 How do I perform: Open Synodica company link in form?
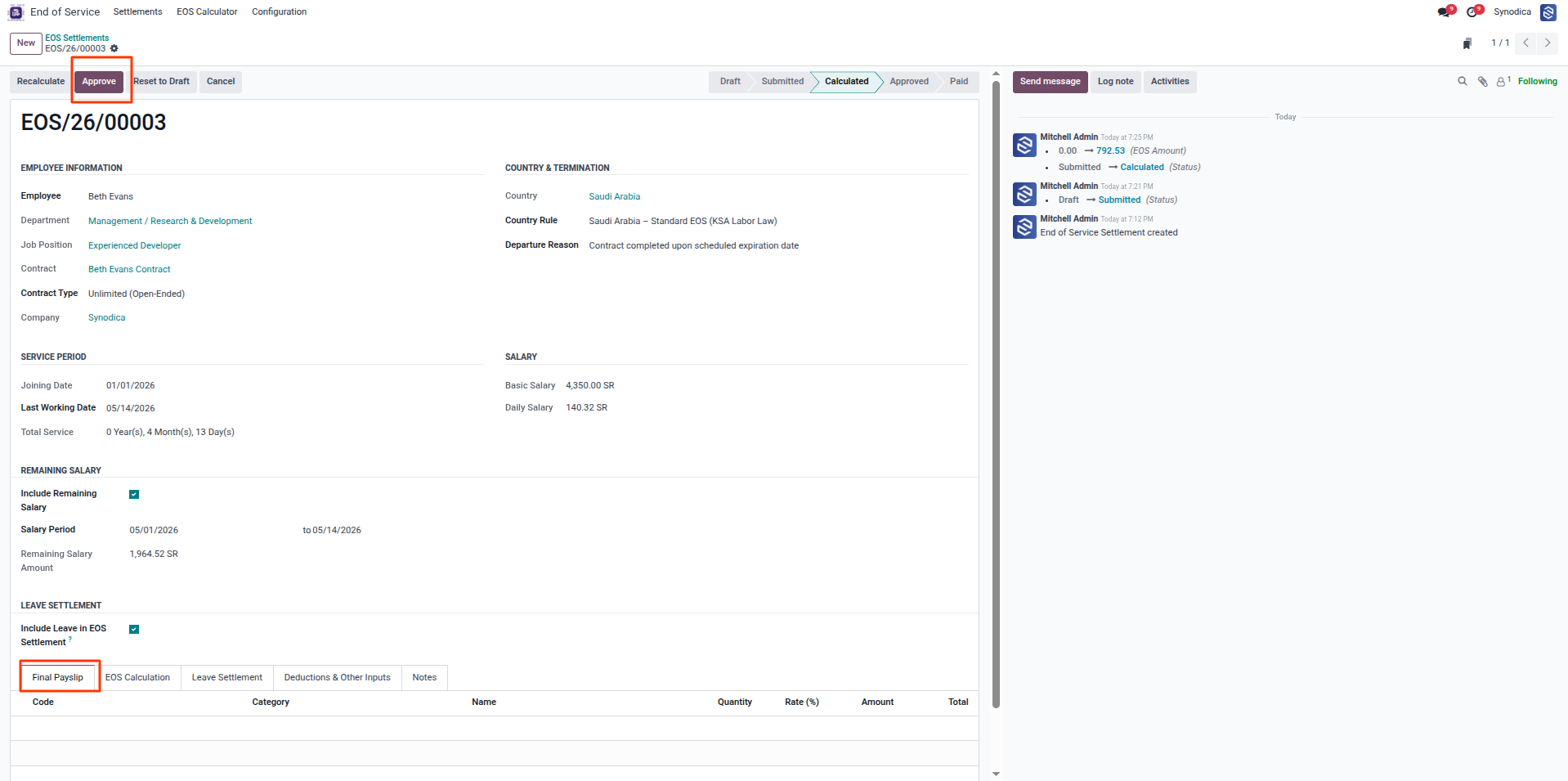tap(107, 317)
